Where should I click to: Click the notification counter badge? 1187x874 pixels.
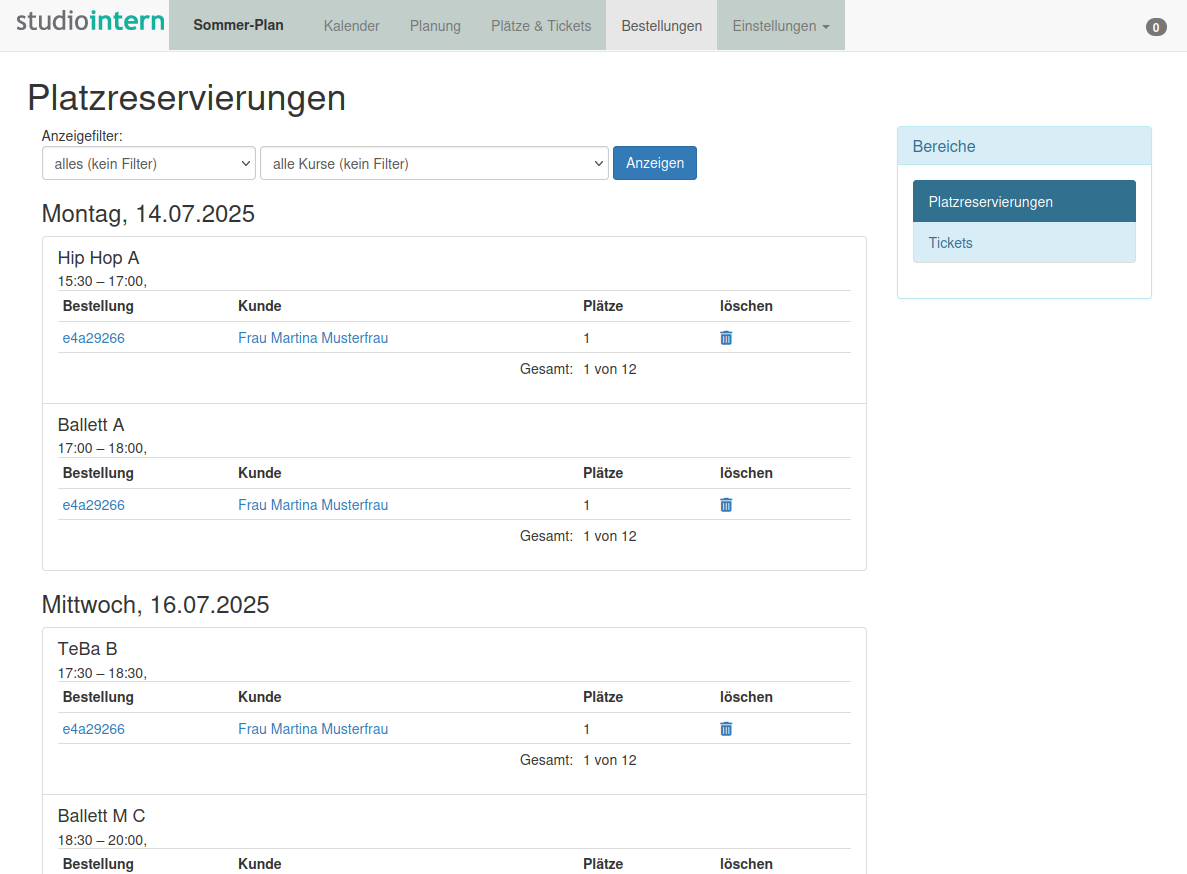pyautogui.click(x=1156, y=28)
